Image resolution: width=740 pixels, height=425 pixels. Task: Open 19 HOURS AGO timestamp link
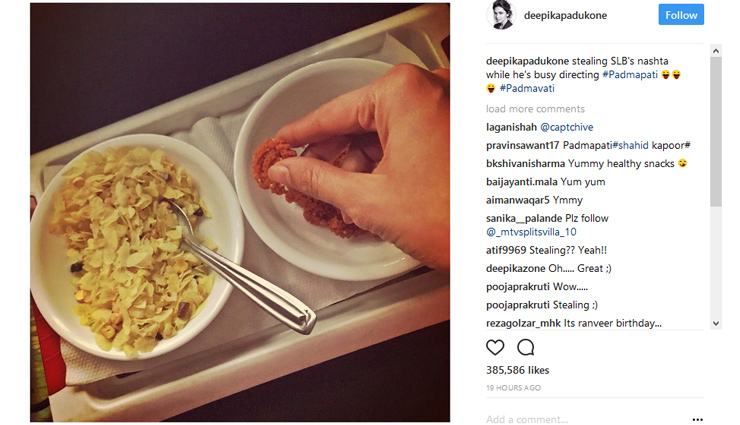pyautogui.click(x=513, y=388)
